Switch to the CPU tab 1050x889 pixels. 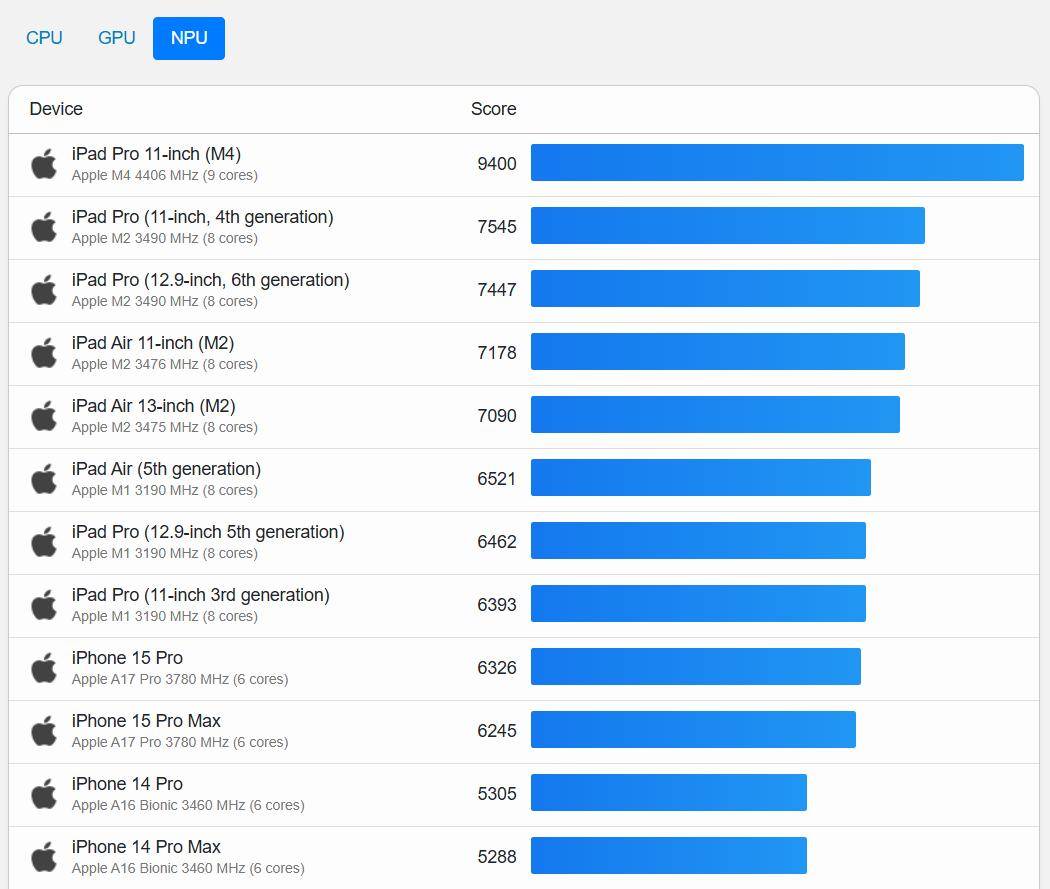point(44,38)
